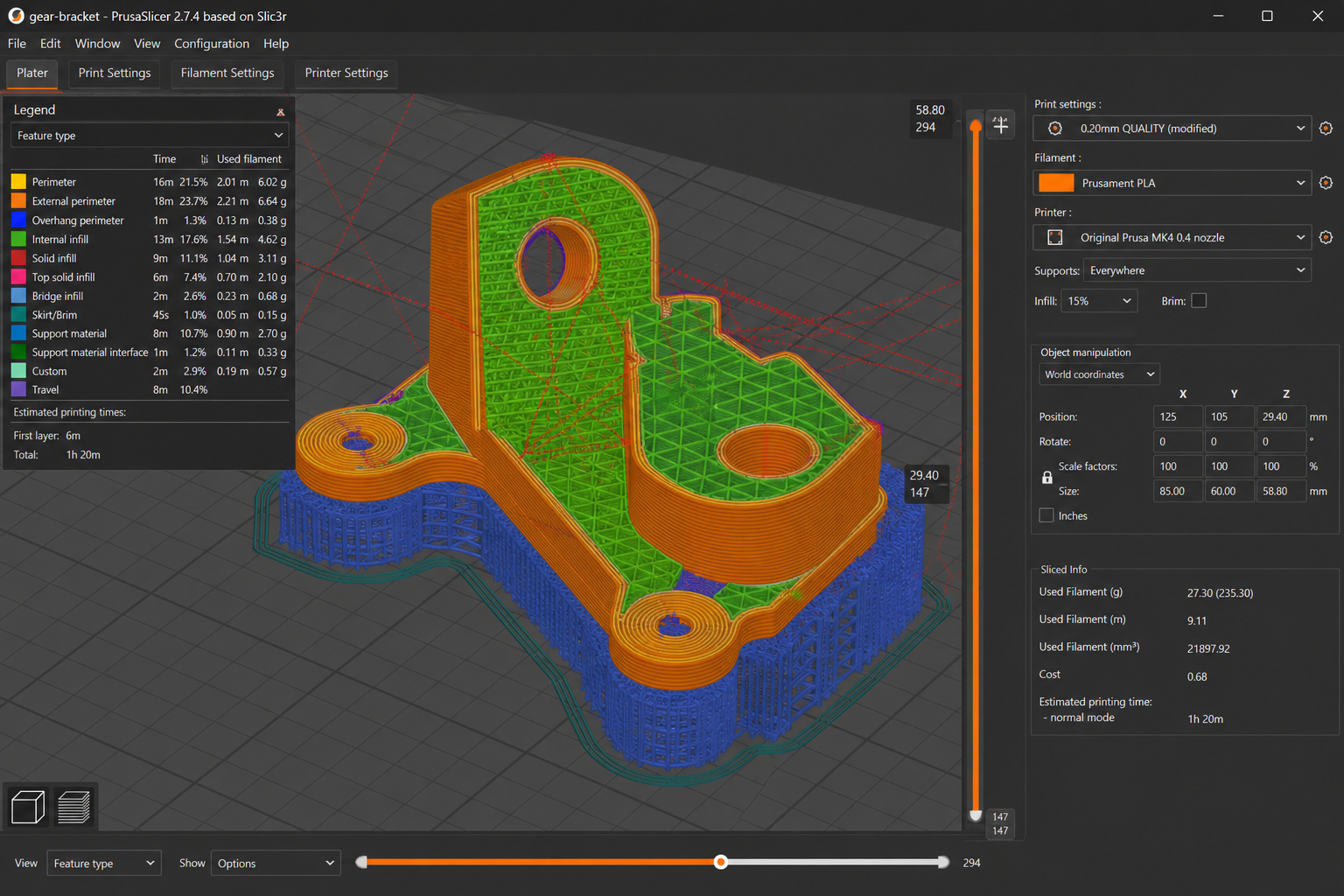The image size is (1344, 896).
Task: Open the Configuration menu
Action: 212,44
